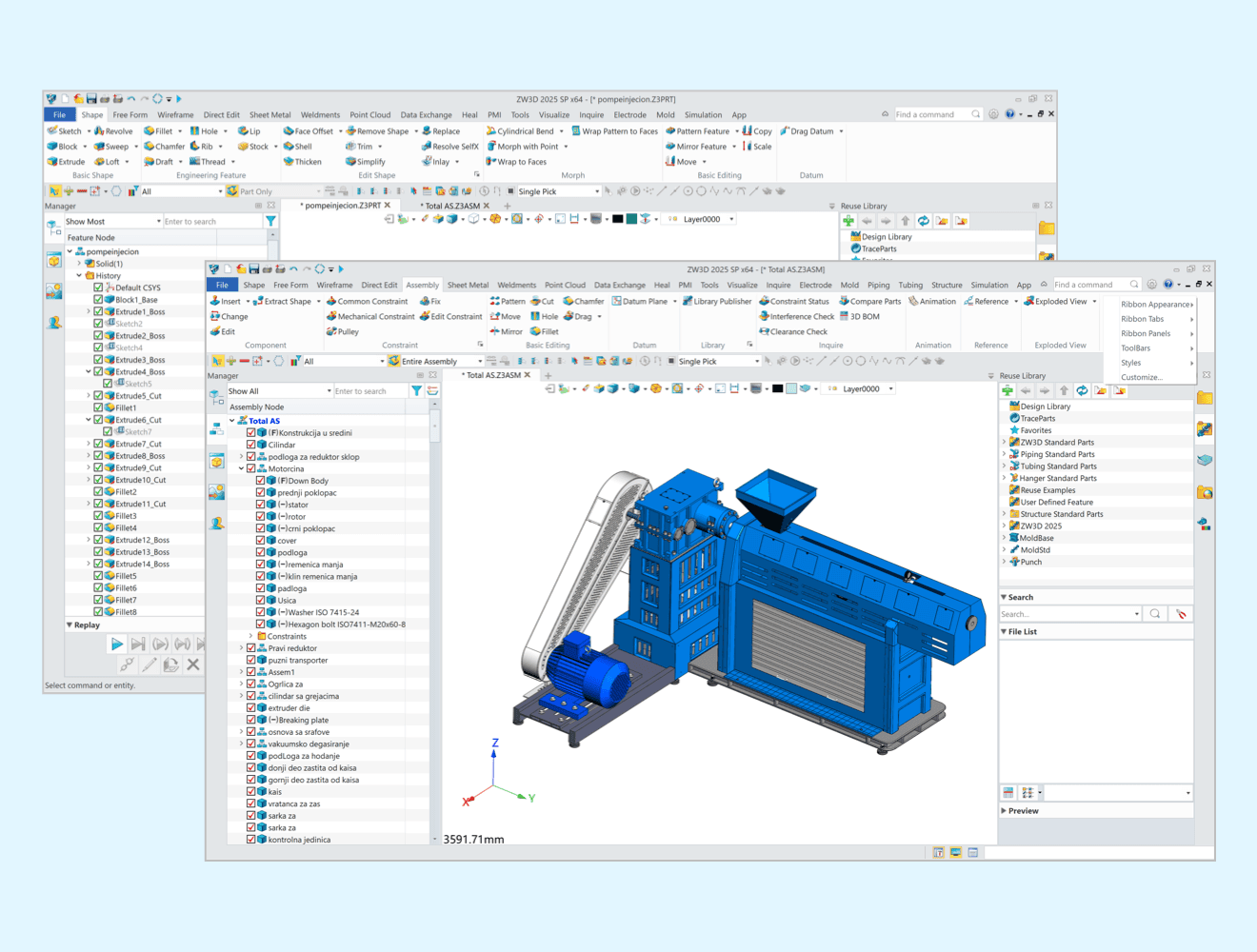Screen dimensions: 1257x952
Task: Expand the ZW3D Standard Parts library
Action: coord(1004,443)
